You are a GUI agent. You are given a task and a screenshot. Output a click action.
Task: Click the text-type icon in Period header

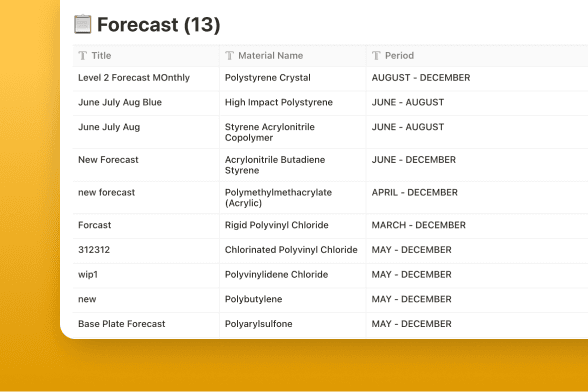[x=376, y=56]
